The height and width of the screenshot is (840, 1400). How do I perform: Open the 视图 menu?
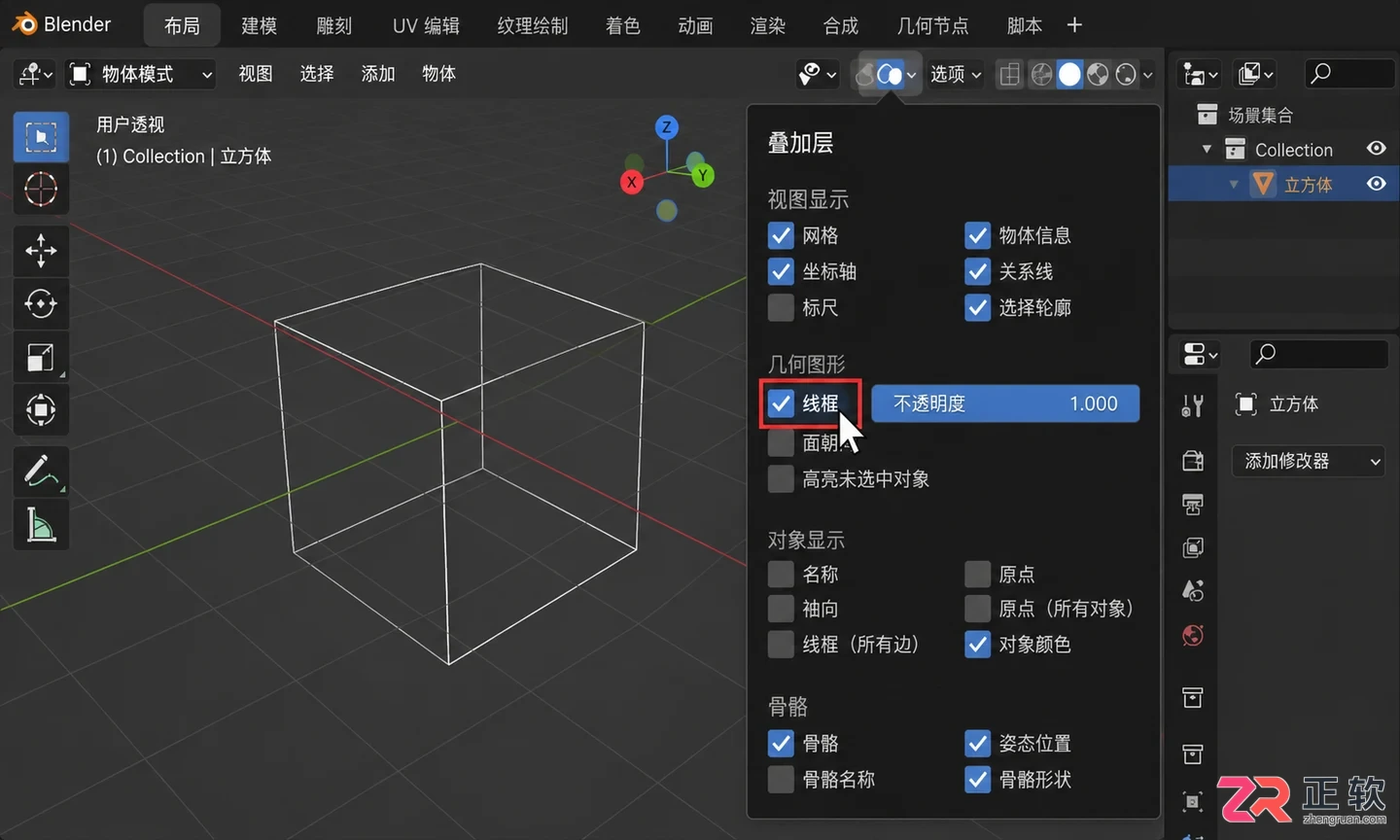click(x=256, y=74)
